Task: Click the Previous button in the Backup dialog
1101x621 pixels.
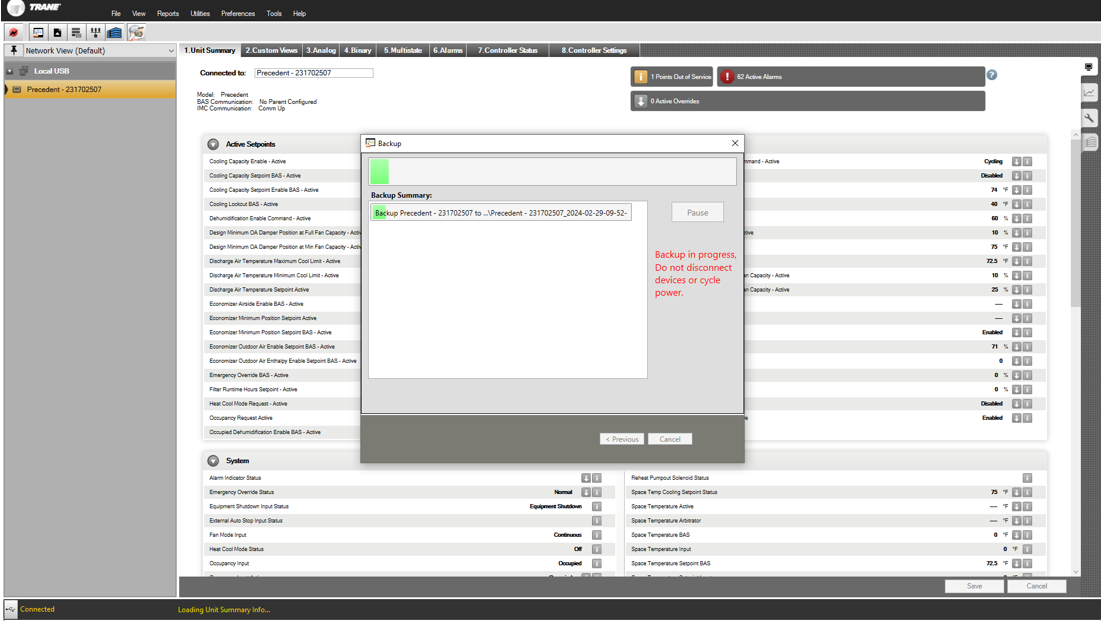Action: coord(622,439)
